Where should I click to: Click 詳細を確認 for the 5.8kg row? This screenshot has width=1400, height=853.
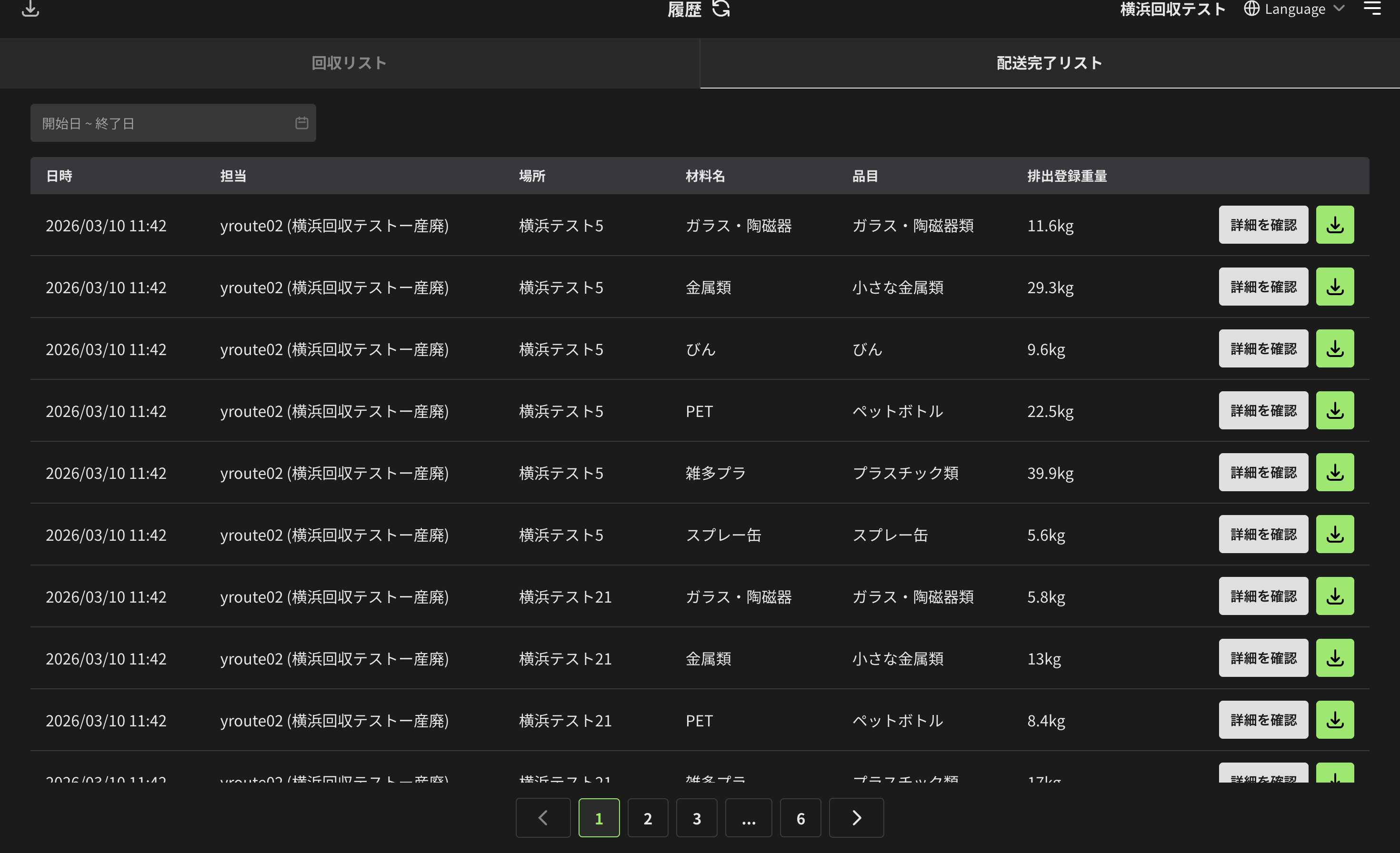tap(1264, 596)
